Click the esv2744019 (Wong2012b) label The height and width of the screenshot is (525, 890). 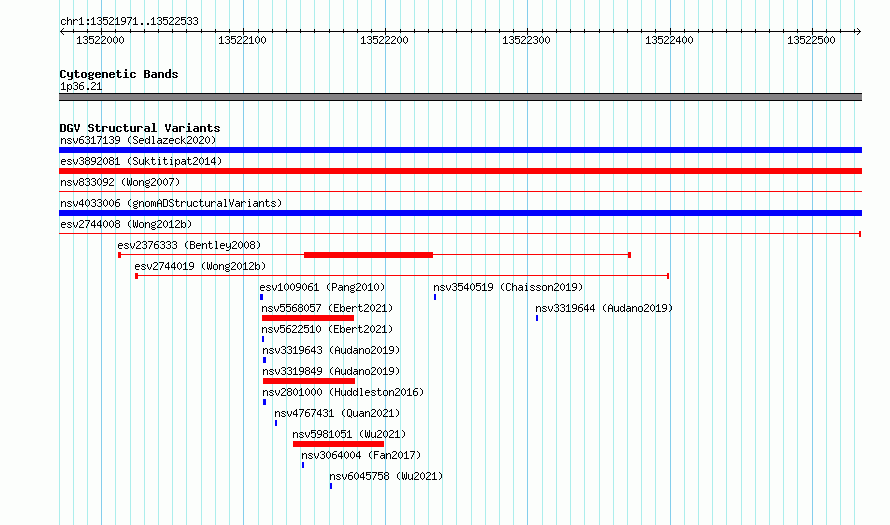(x=200, y=266)
